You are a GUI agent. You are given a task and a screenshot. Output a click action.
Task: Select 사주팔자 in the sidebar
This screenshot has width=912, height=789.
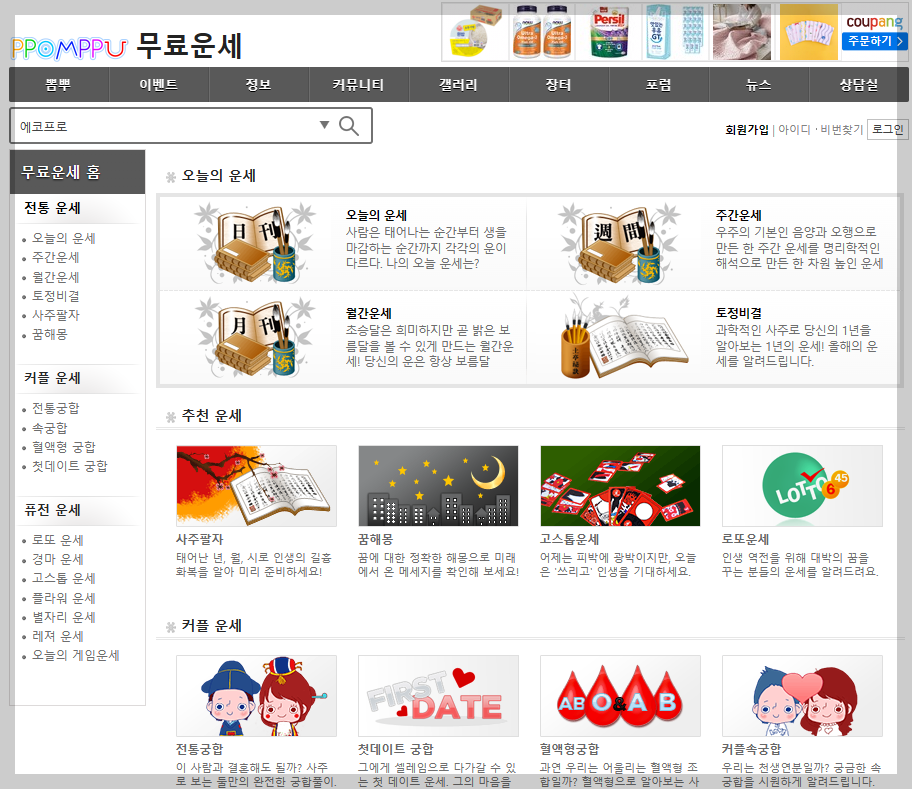55,315
